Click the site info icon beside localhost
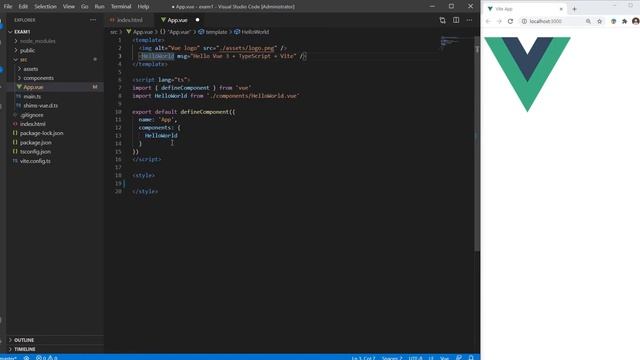 [524, 21]
